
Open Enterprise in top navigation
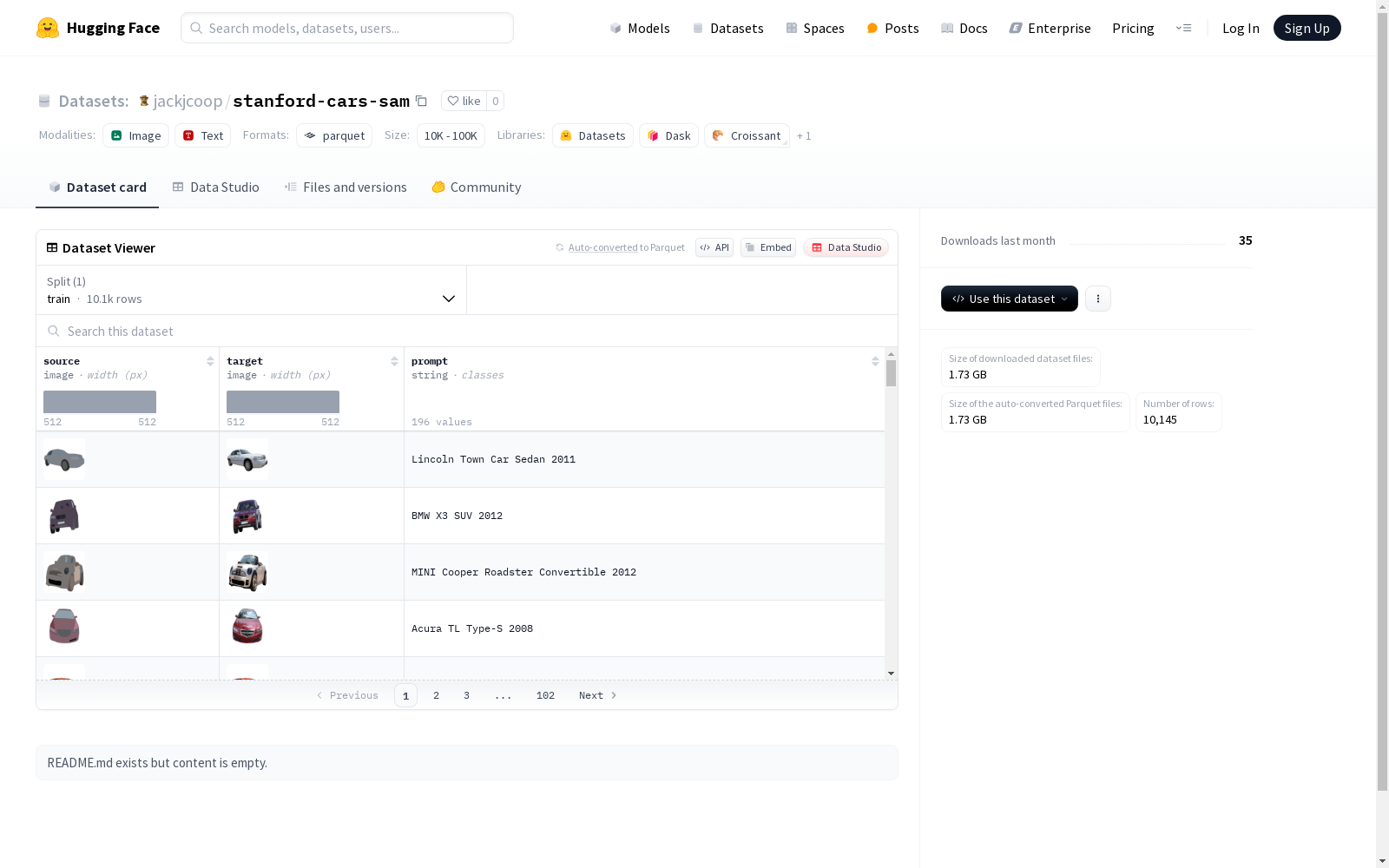tap(1050, 28)
